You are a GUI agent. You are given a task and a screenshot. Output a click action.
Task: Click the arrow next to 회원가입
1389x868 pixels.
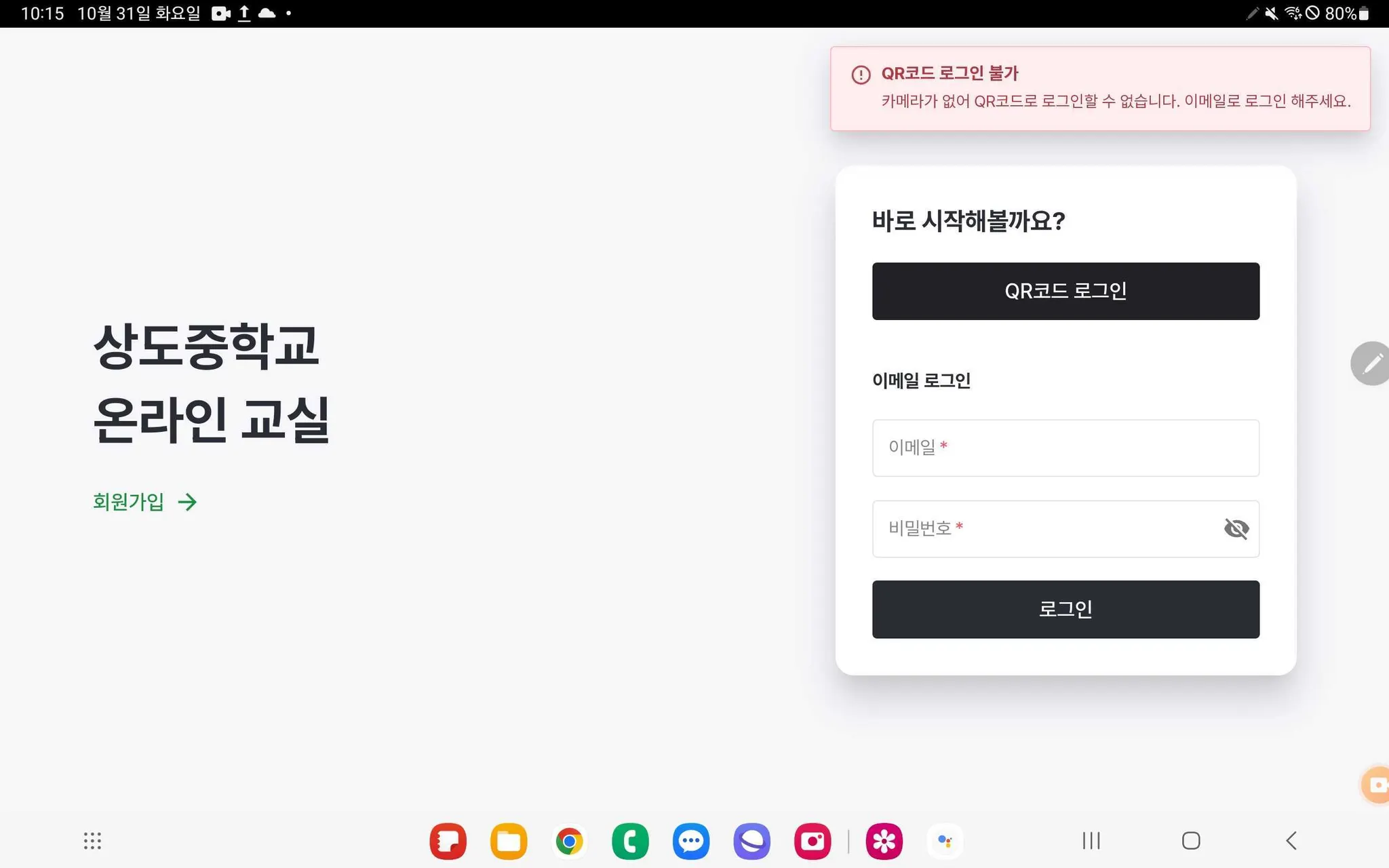pos(187,502)
